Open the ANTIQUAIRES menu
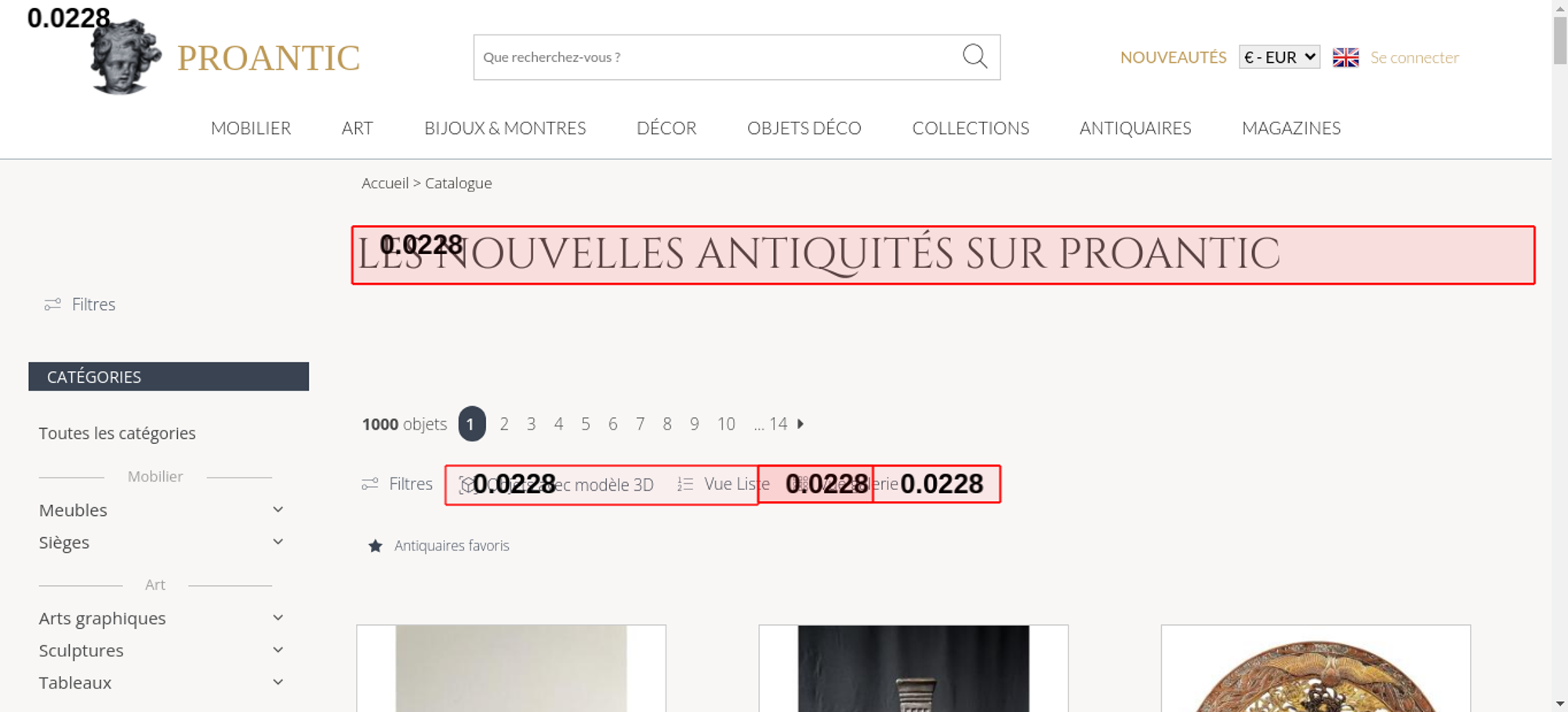 click(1135, 128)
